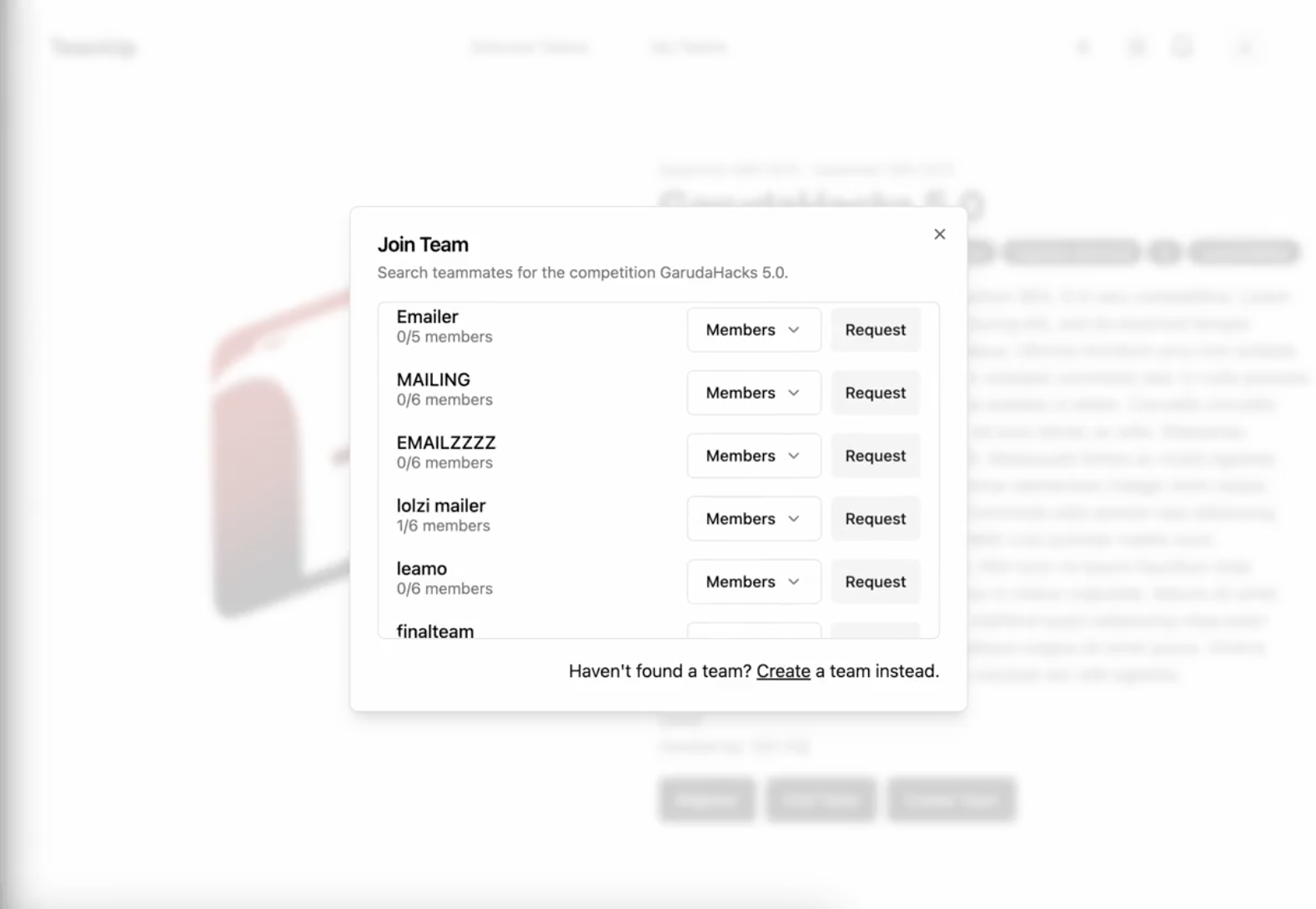Click the 0/5 members count text
Image resolution: width=1316 pixels, height=909 pixels.
click(x=444, y=337)
